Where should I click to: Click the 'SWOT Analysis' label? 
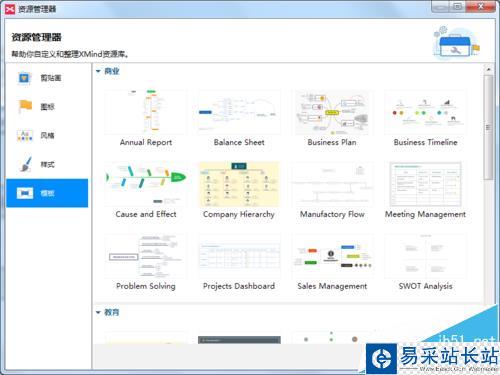coord(425,286)
